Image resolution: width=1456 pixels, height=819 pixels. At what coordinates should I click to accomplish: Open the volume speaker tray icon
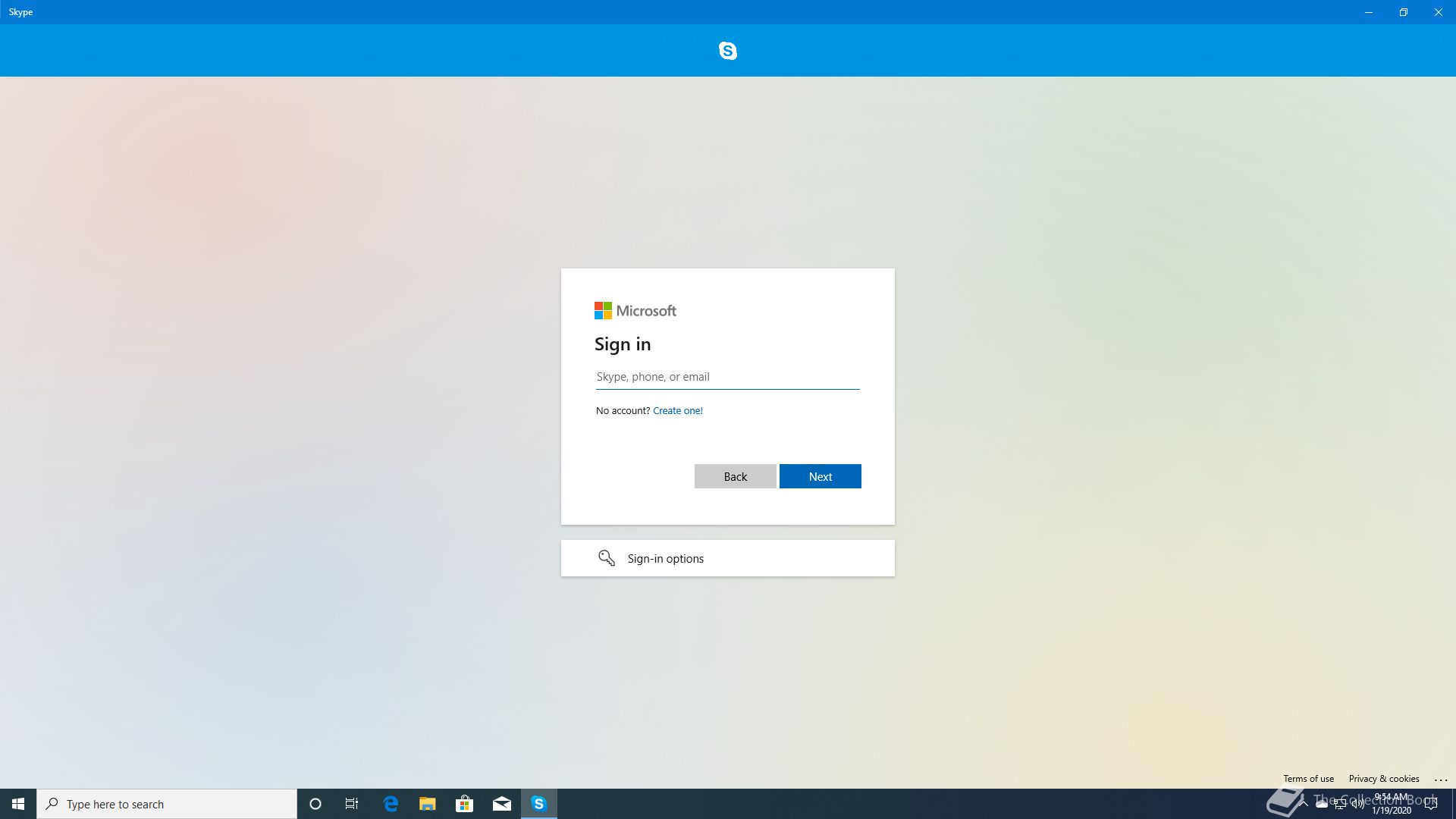point(1358,804)
